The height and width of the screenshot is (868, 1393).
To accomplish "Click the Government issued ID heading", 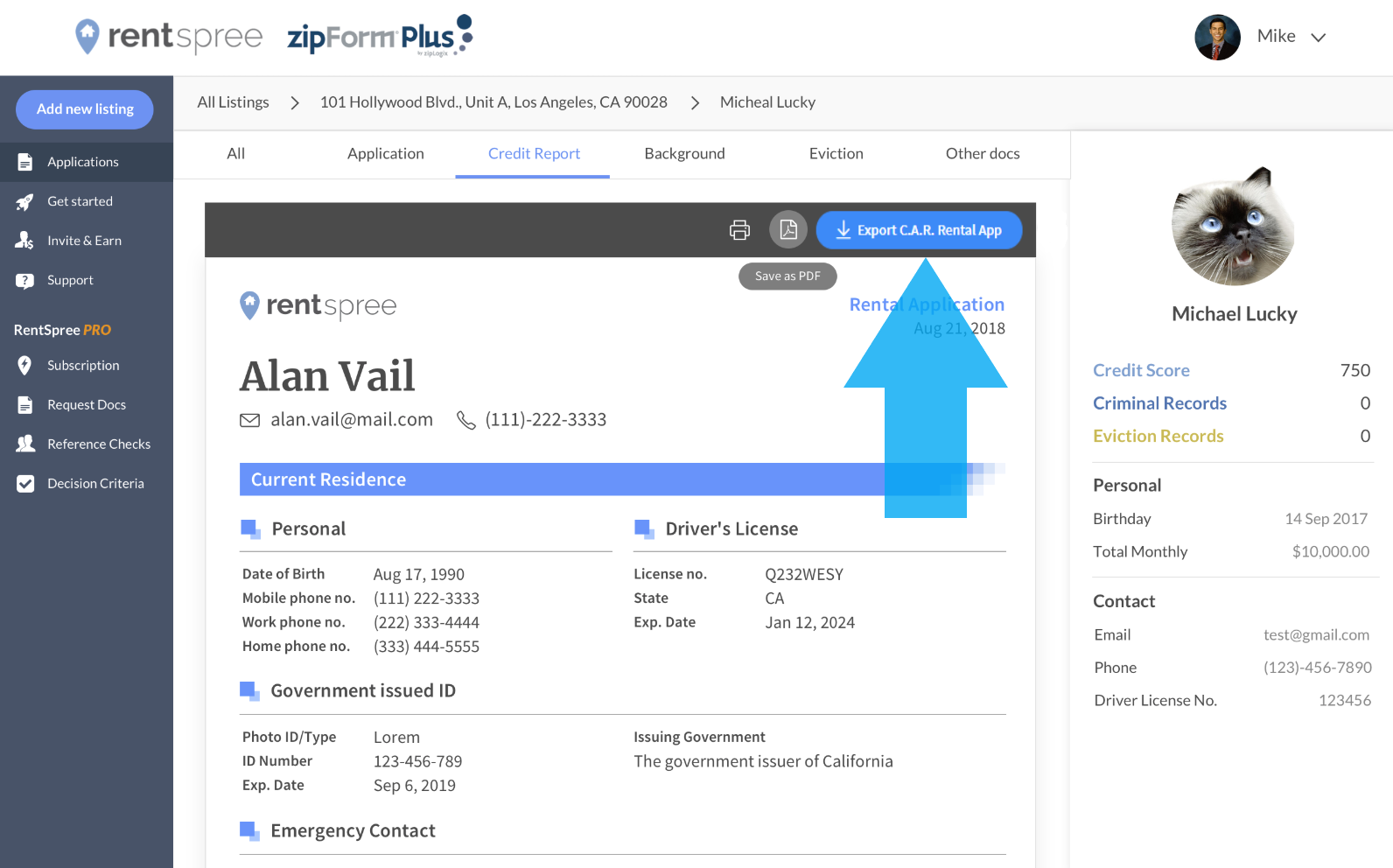I will (x=363, y=691).
